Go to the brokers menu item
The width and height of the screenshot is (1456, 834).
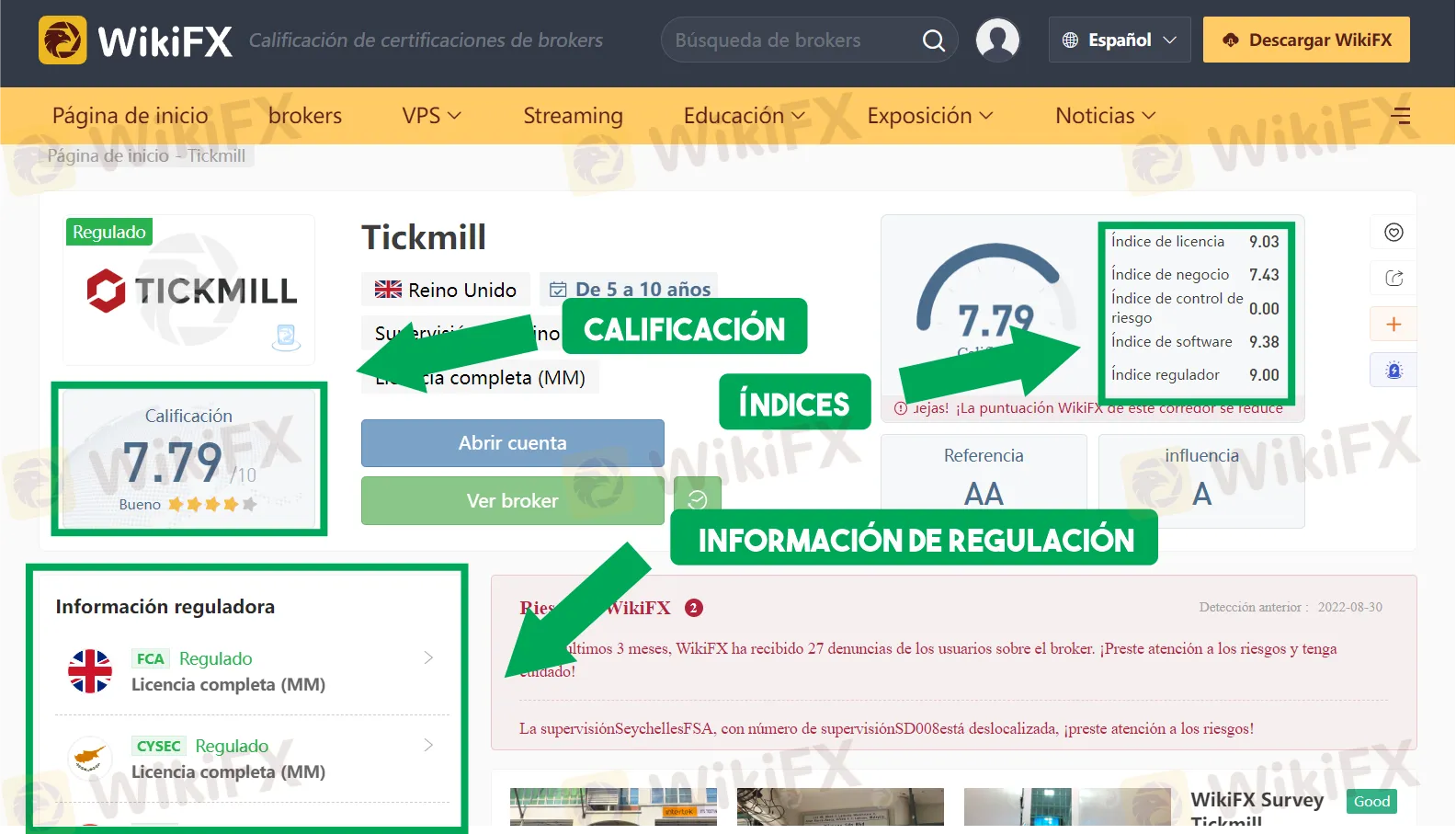coord(305,116)
